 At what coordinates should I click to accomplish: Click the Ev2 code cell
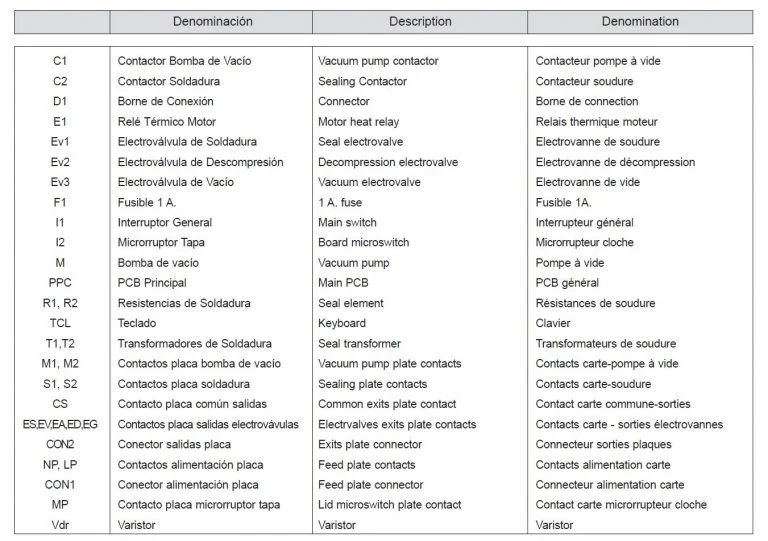point(60,162)
